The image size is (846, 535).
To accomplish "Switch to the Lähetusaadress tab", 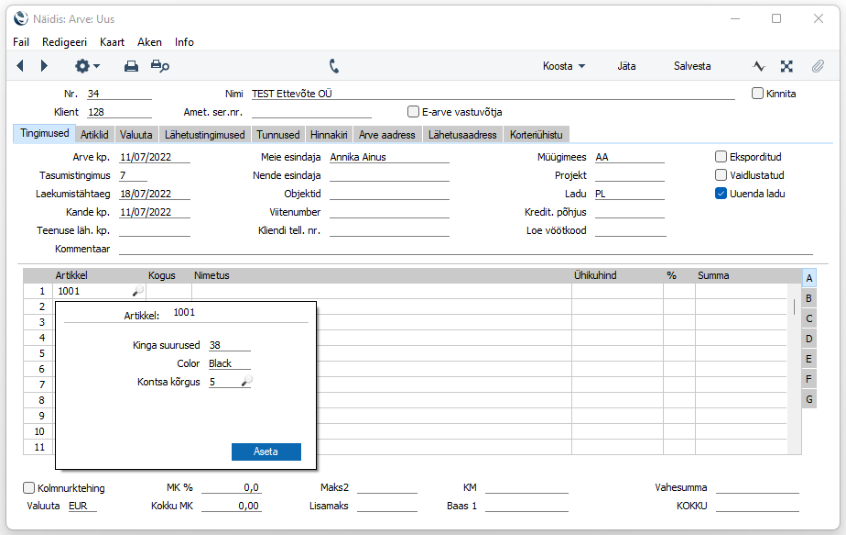I will point(462,134).
